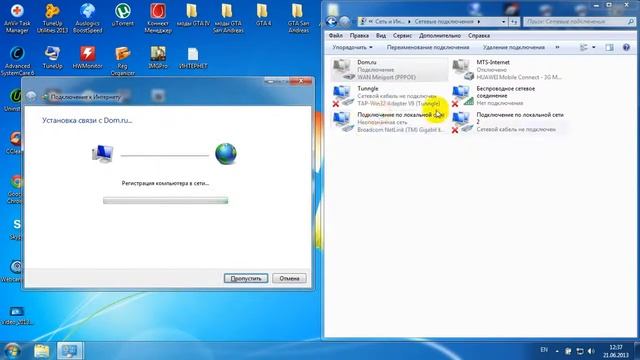Screen dimensions: 640x360
Task: Open the Вид menu
Action: coord(381,36)
